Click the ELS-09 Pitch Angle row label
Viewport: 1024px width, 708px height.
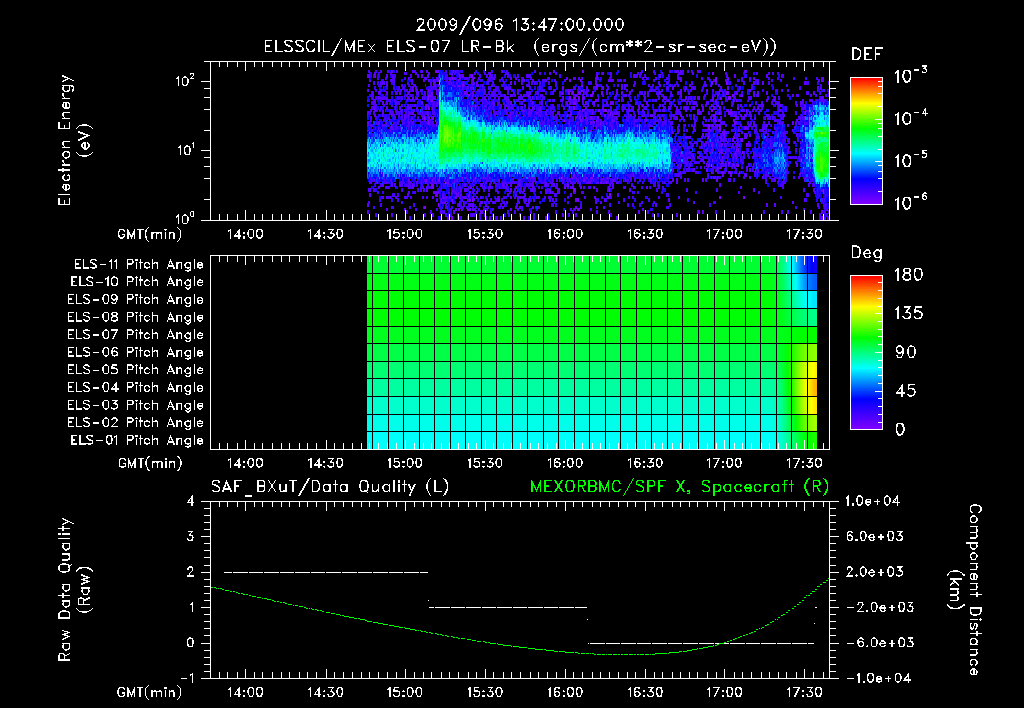point(135,300)
